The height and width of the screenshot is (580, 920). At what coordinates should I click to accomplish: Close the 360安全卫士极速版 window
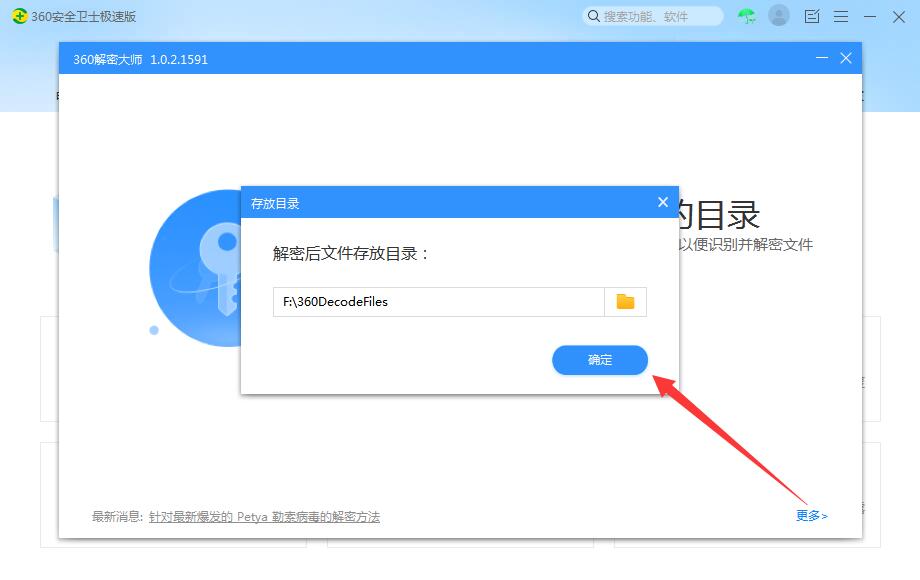[x=899, y=16]
